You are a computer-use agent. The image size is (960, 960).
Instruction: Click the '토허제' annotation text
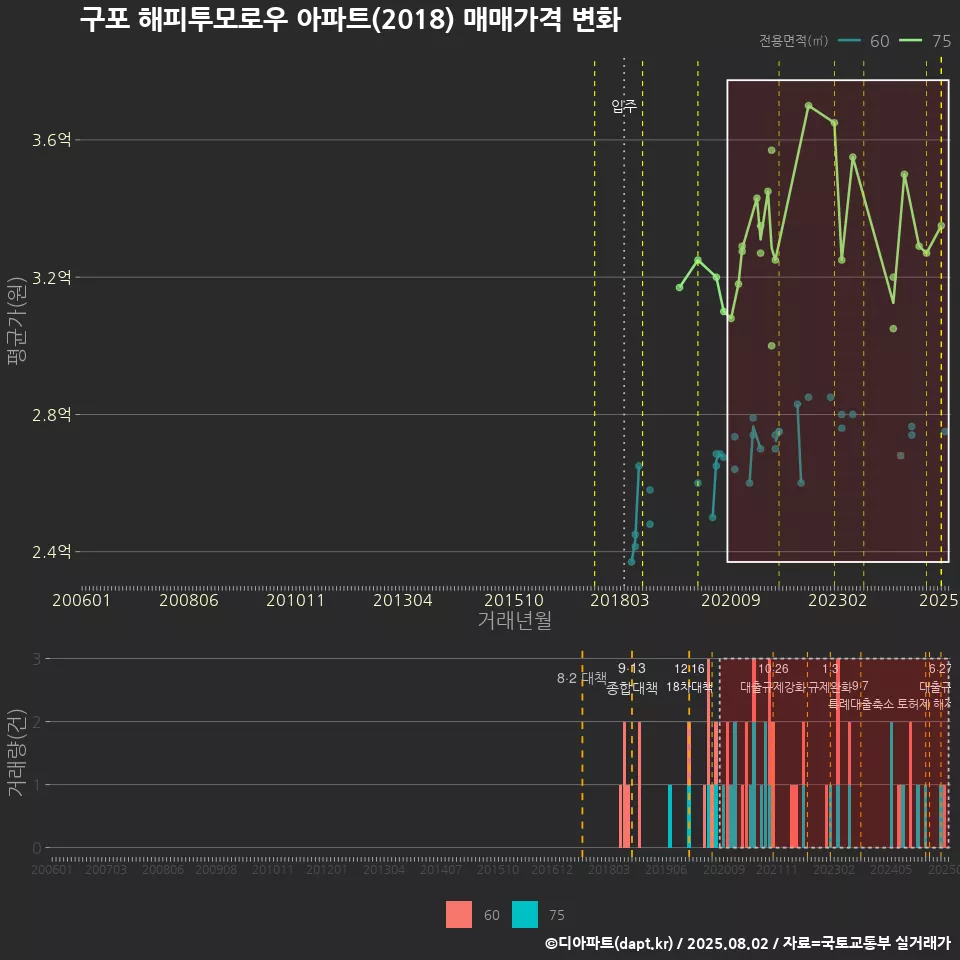(914, 704)
